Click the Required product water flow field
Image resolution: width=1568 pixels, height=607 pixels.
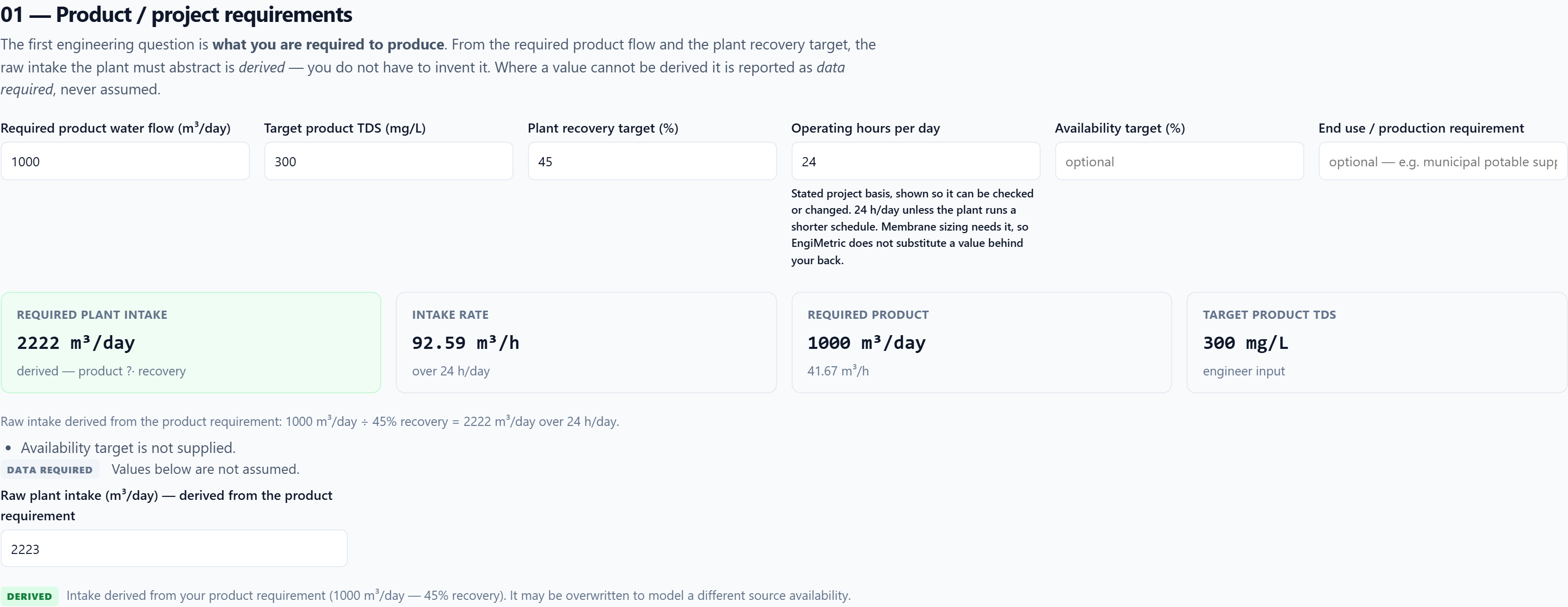(125, 161)
